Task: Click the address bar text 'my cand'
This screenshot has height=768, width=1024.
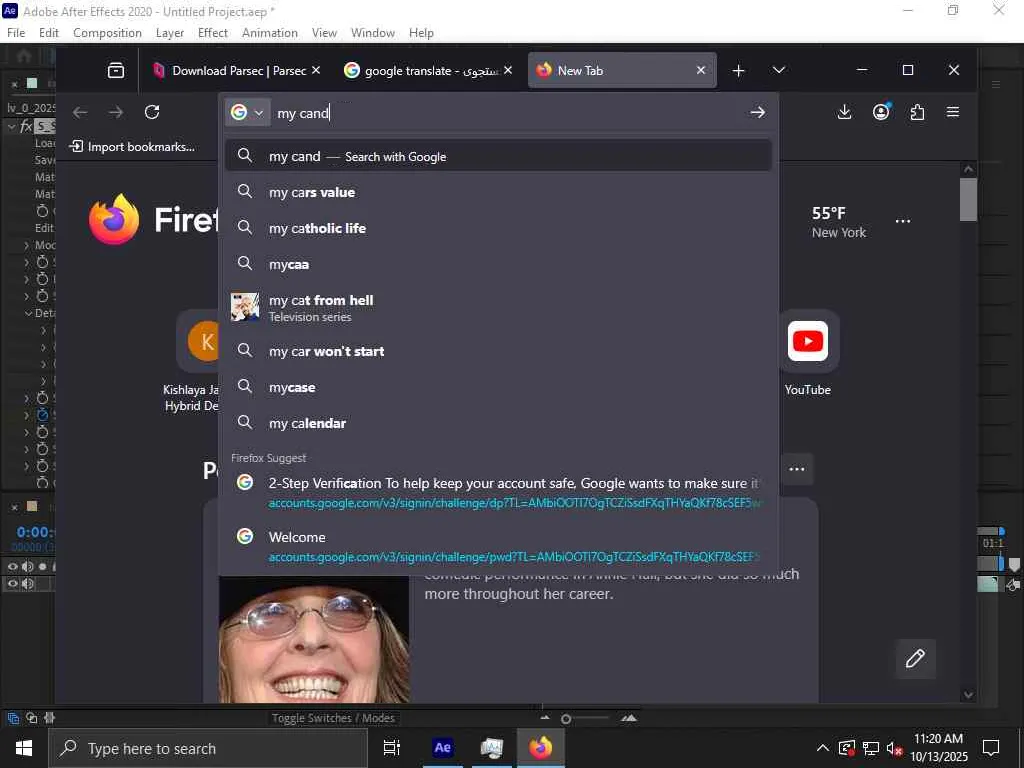Action: pos(303,113)
